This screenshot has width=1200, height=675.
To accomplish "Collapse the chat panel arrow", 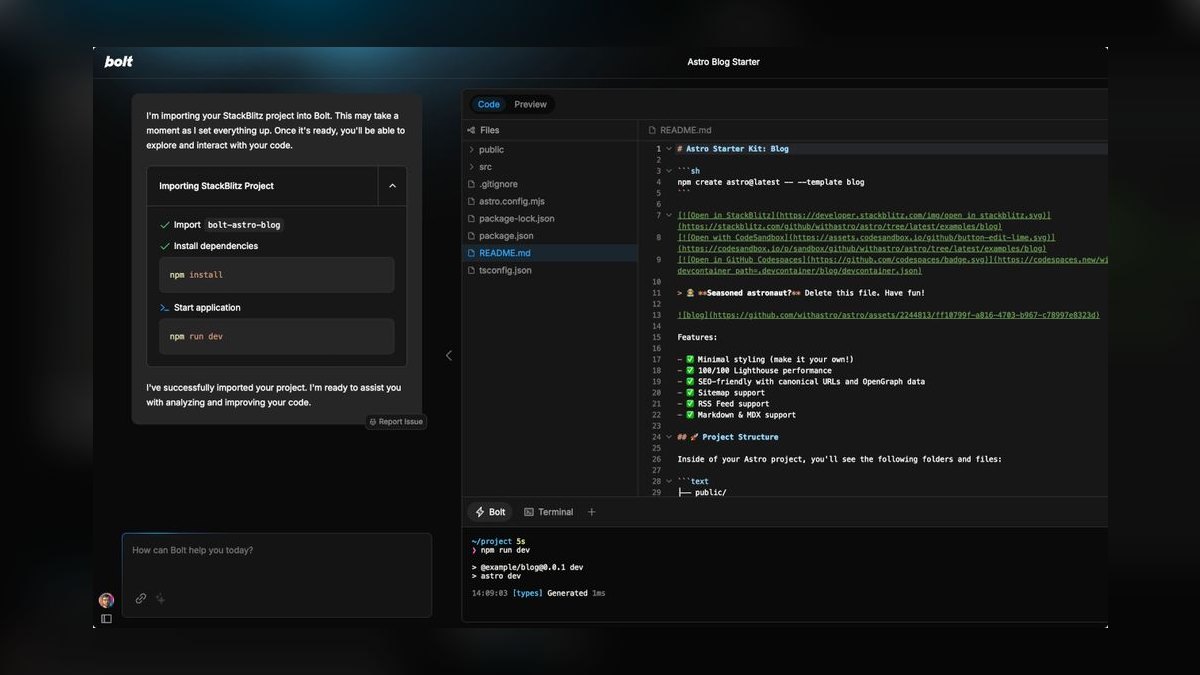I will click(x=448, y=355).
